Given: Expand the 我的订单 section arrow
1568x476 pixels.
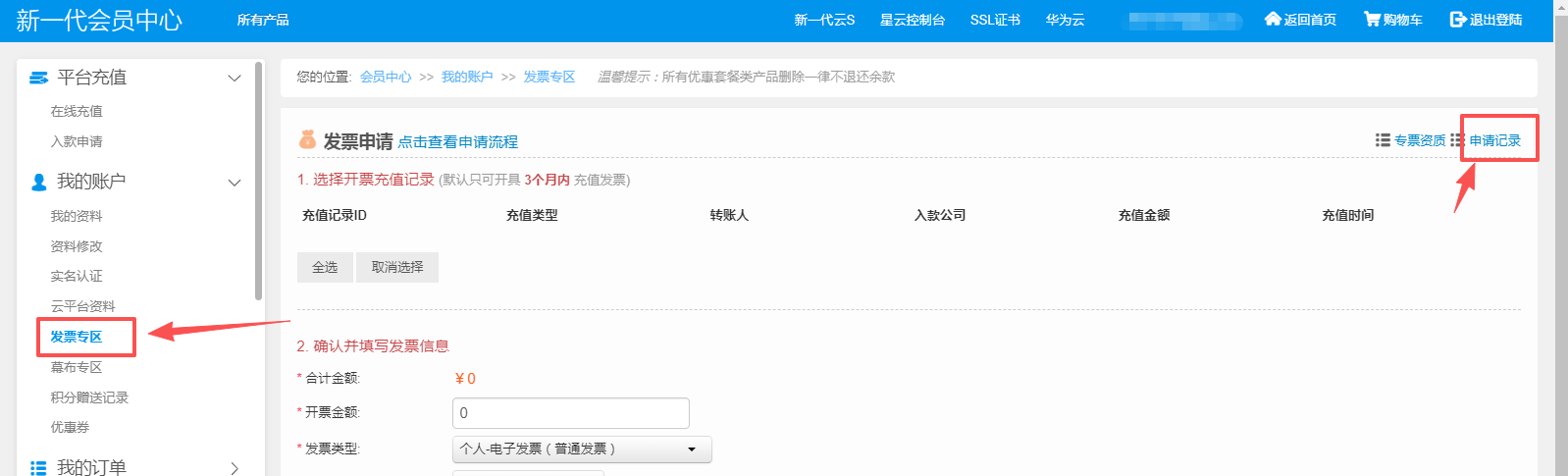Looking at the screenshot, I should click(234, 468).
